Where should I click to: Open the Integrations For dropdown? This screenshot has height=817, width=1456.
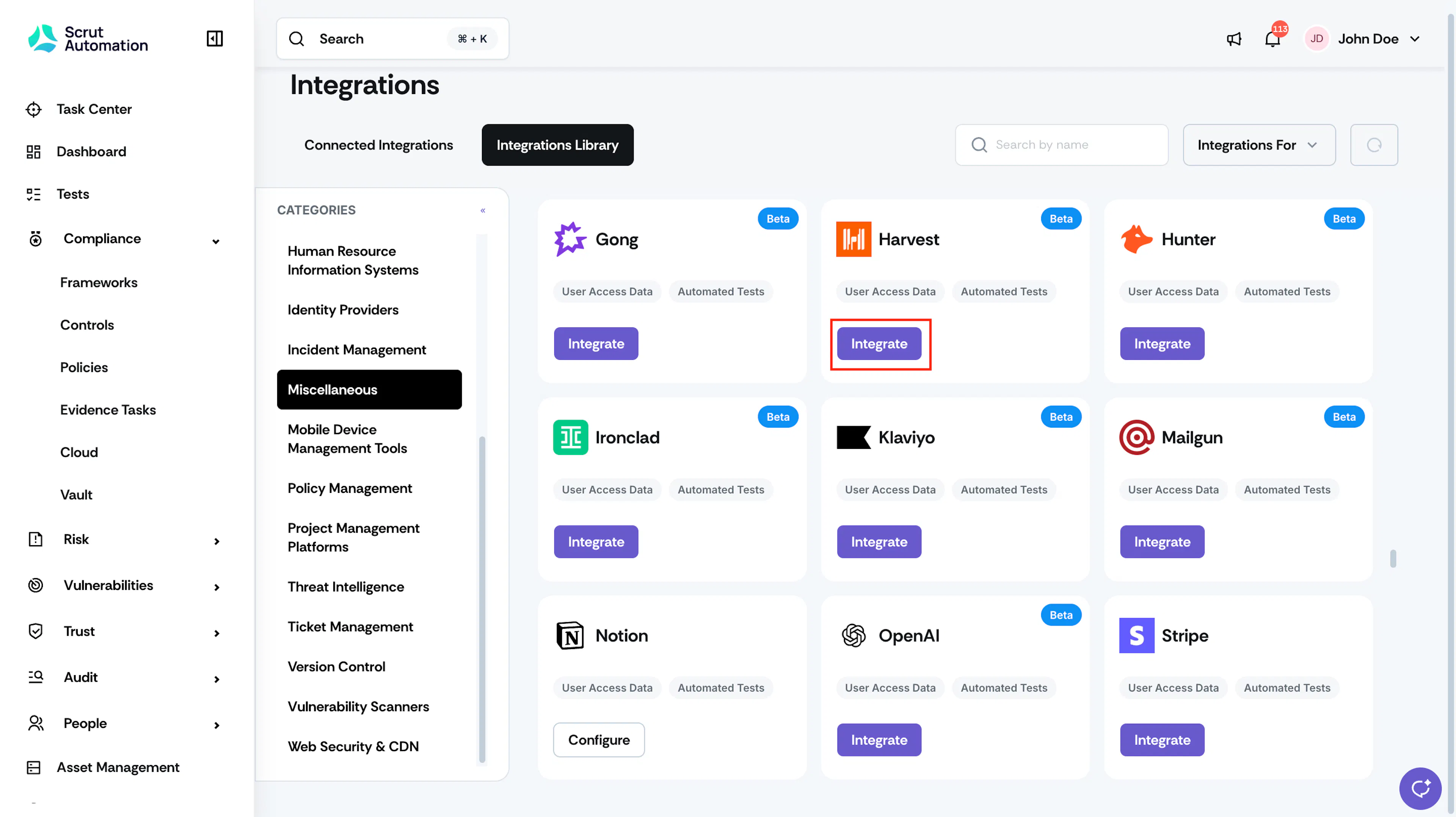click(x=1259, y=145)
